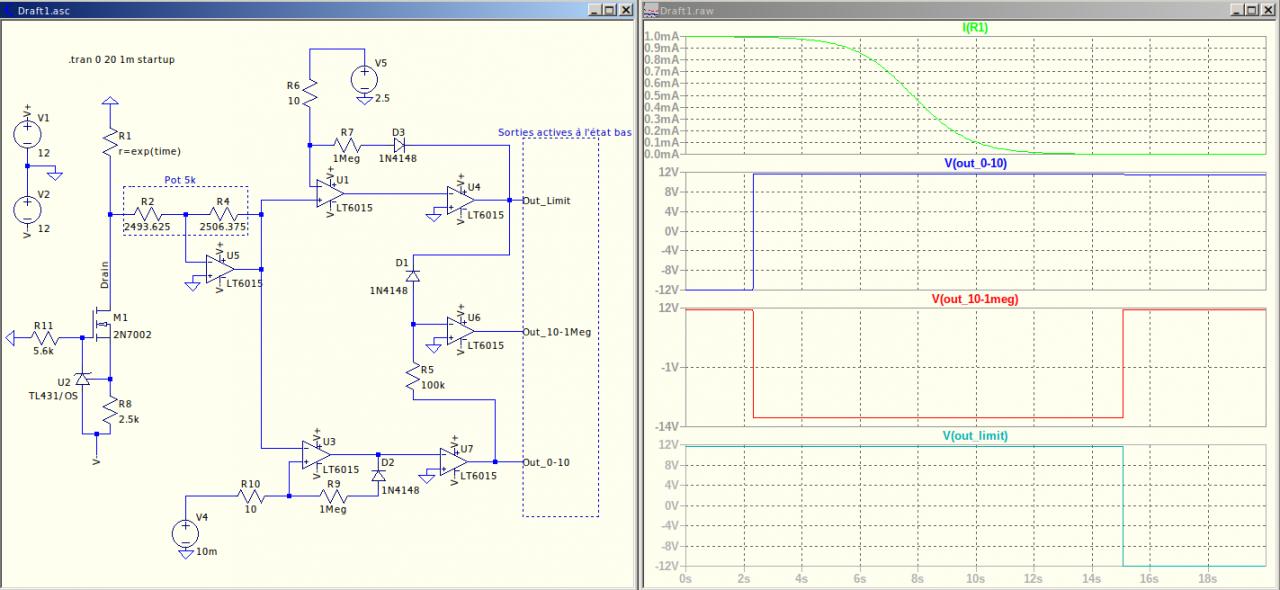Click the V(out_0-10) trace label
This screenshot has height=590, width=1280.
pyautogui.click(x=975, y=162)
